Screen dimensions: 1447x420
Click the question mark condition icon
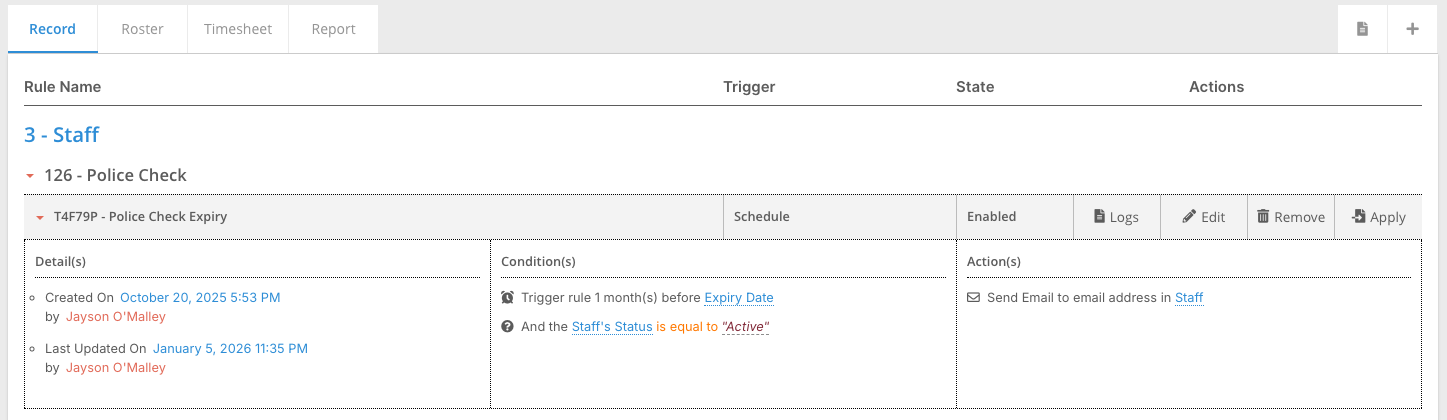point(508,327)
